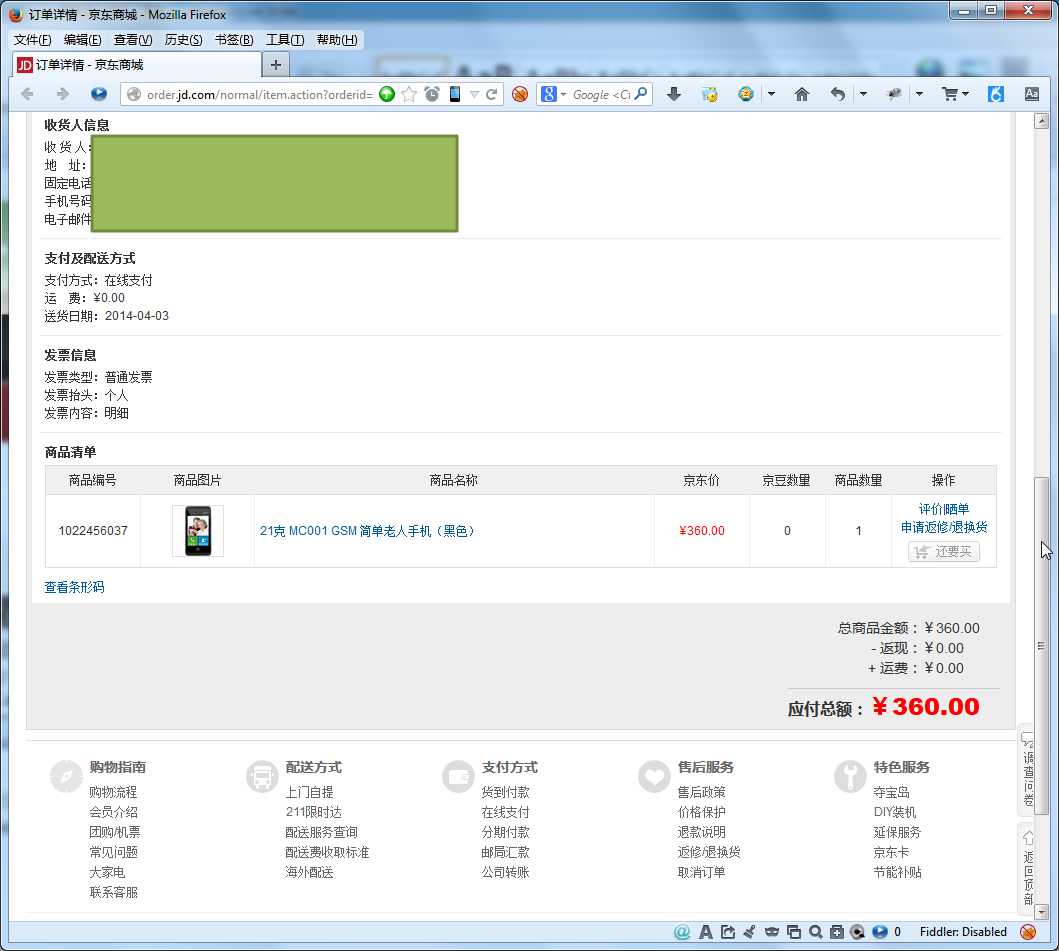Click the mobile phone icon in URL bar
Image resolution: width=1059 pixels, height=951 pixels.
point(455,94)
